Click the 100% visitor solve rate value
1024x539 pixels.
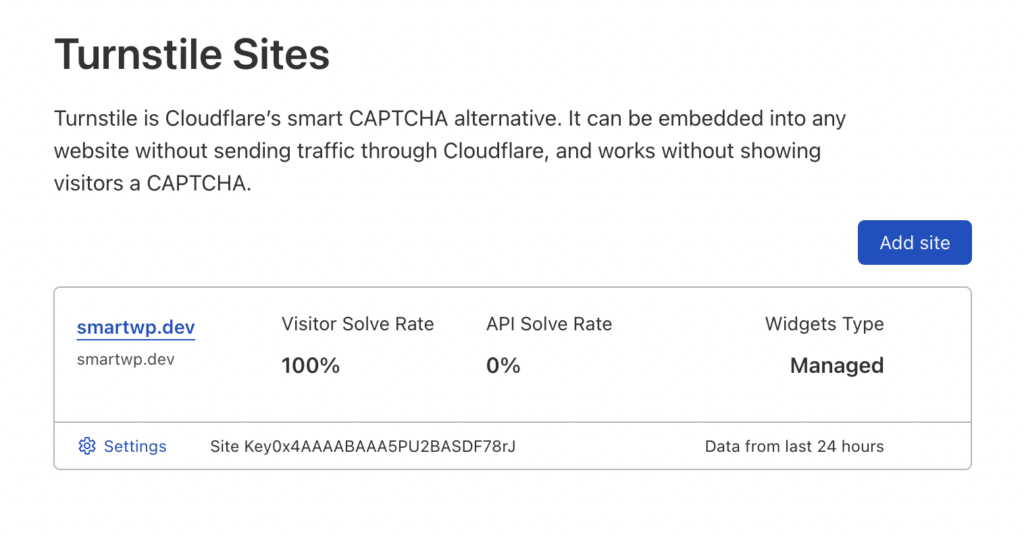point(310,365)
